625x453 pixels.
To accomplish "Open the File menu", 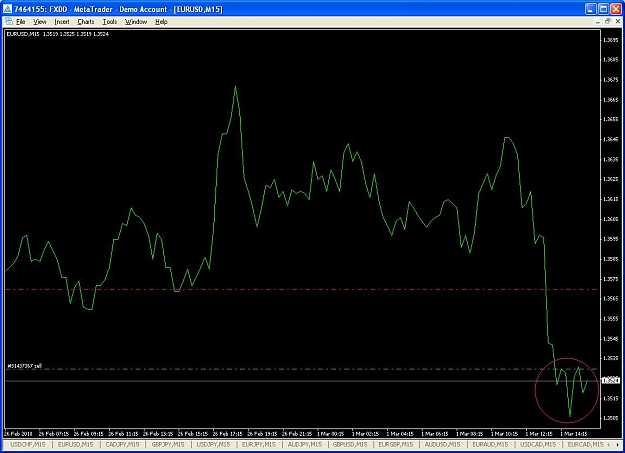I will 21,22.
